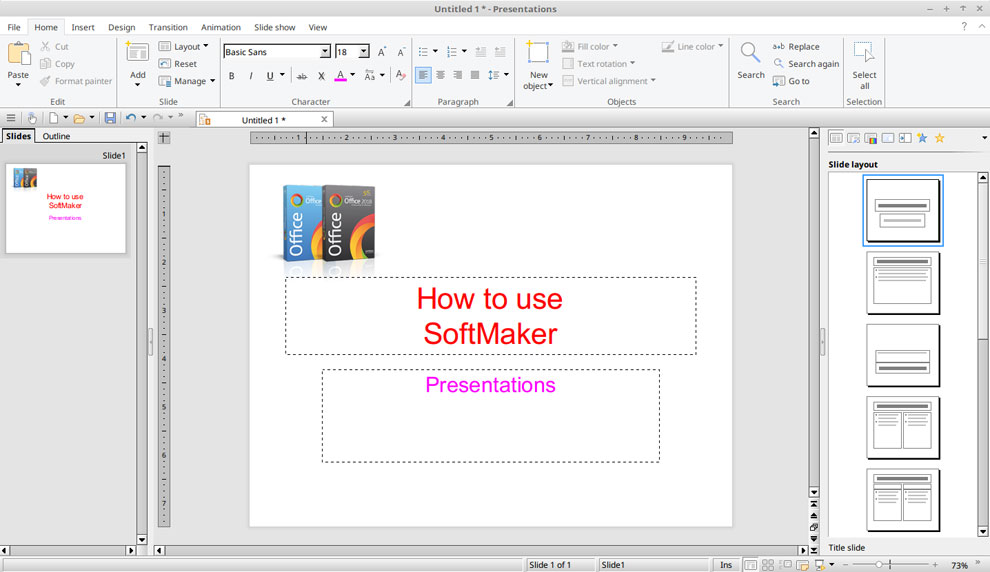This screenshot has width=990, height=572.
Task: Undo the last action
Action: [131, 118]
